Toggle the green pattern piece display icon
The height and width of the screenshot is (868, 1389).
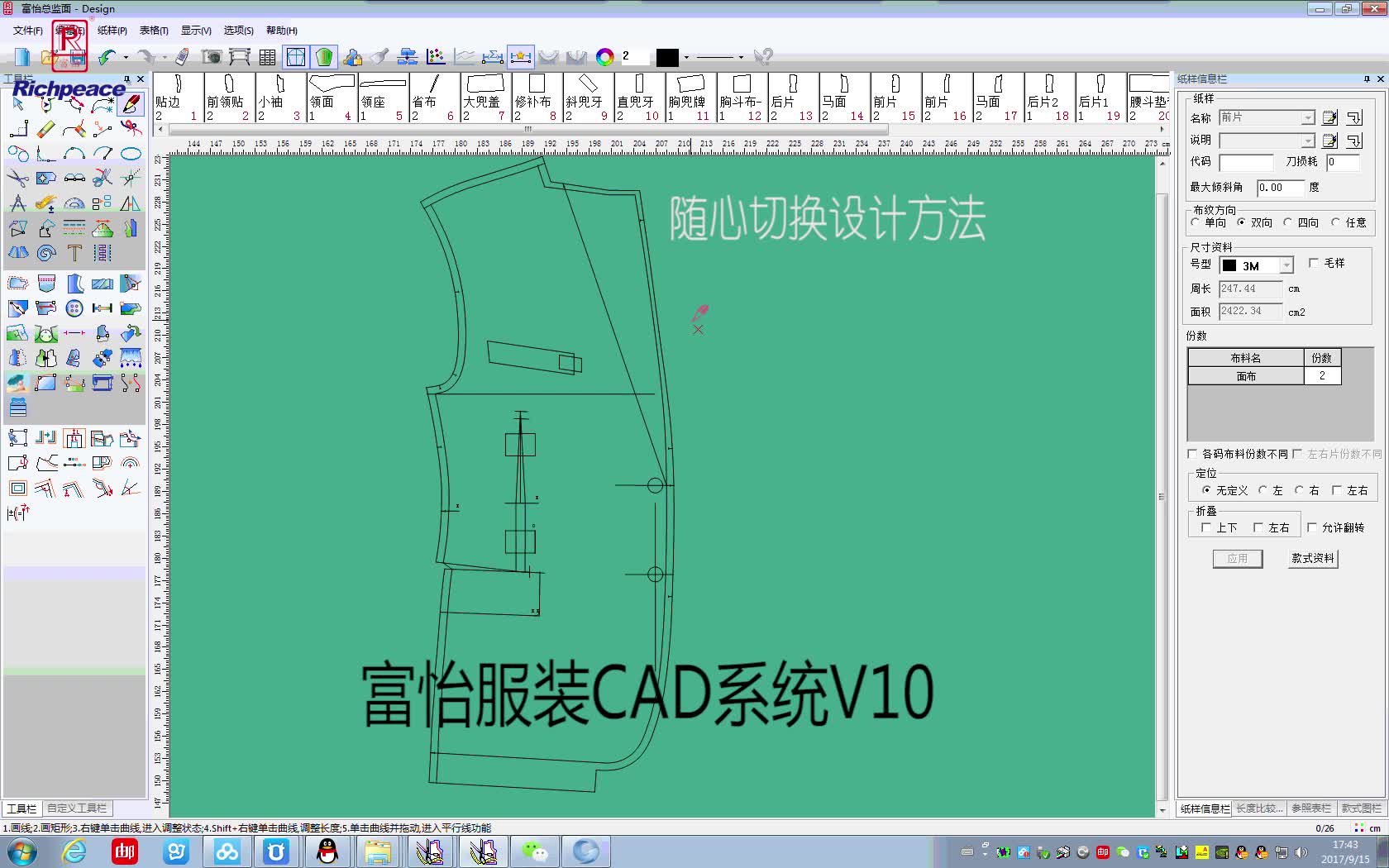point(325,56)
